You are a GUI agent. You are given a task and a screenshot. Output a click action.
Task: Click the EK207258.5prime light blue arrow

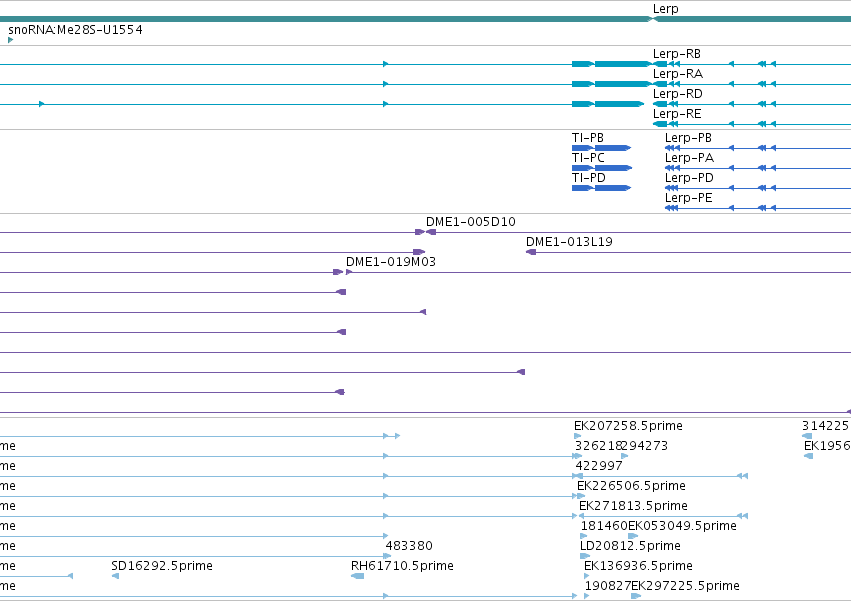coord(577,436)
